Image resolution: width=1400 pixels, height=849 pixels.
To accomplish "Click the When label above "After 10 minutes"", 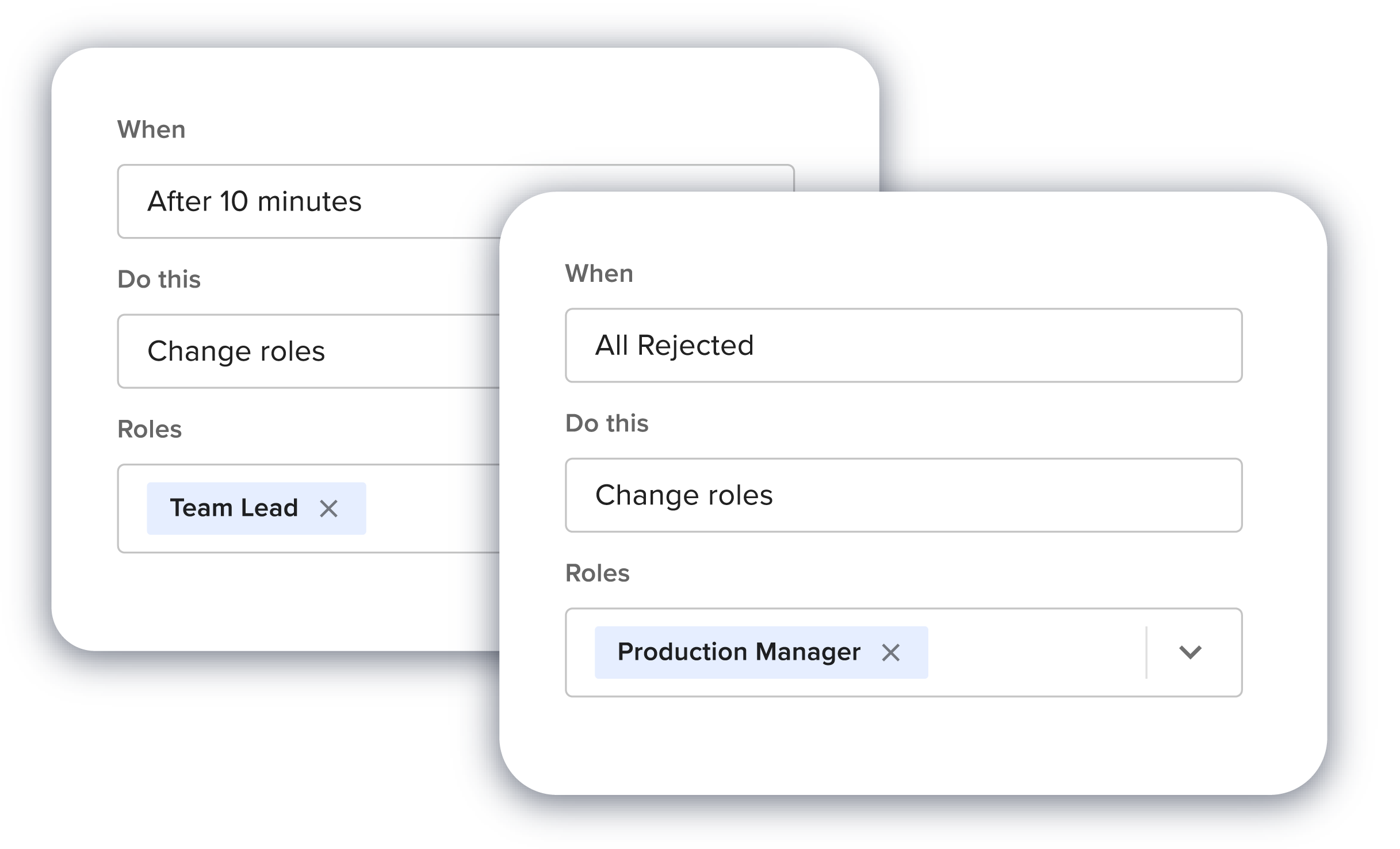I will click(151, 130).
